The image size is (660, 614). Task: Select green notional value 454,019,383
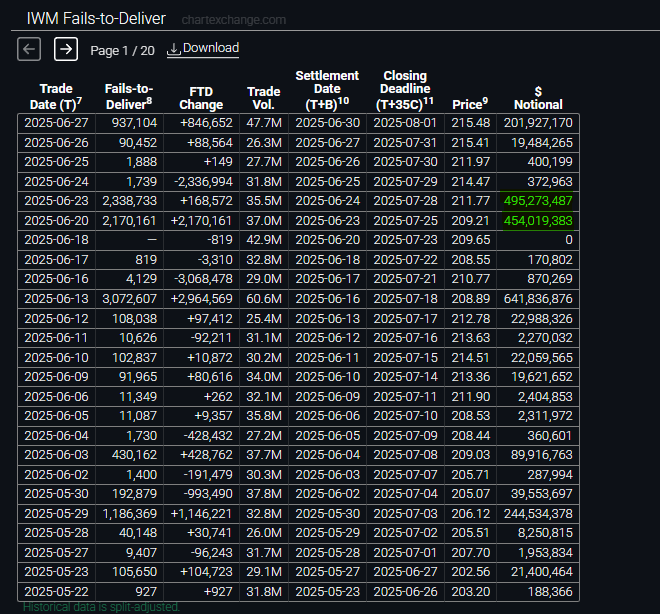coord(538,221)
